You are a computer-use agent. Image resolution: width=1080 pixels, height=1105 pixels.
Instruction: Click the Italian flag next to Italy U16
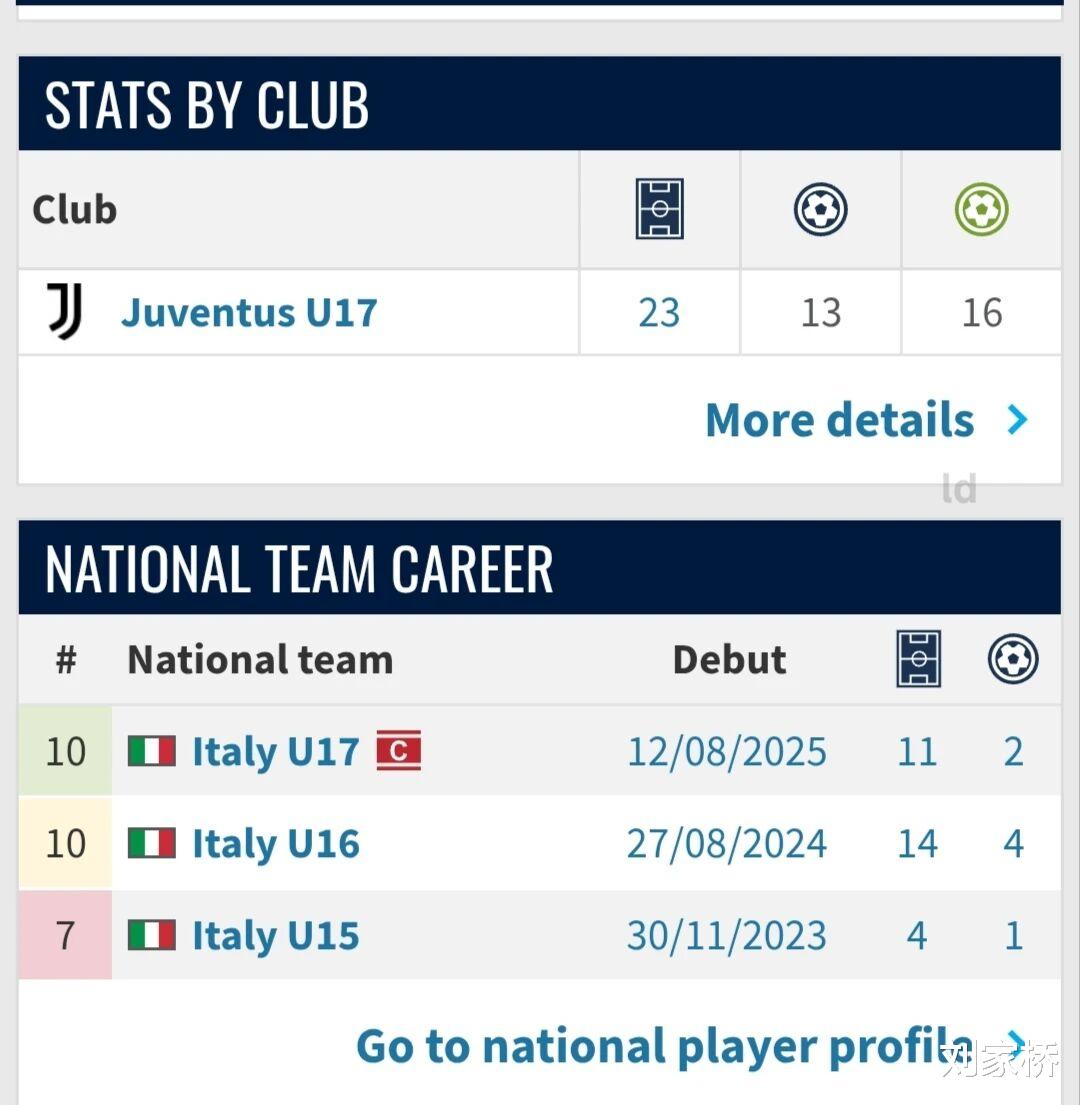pyautogui.click(x=152, y=844)
